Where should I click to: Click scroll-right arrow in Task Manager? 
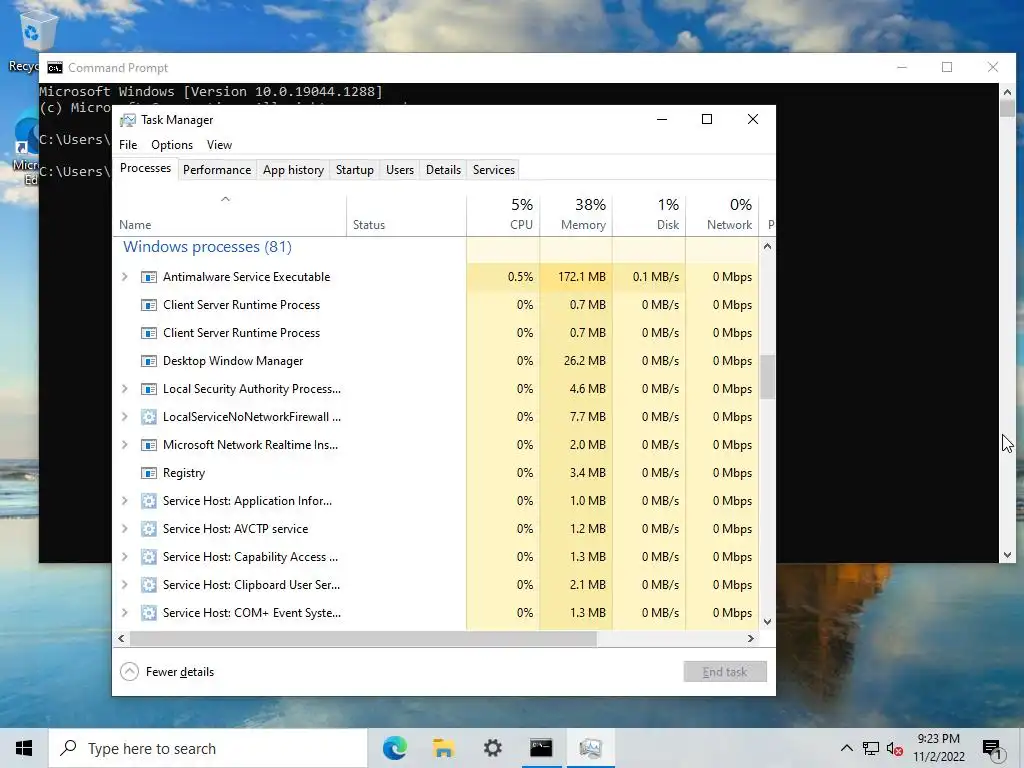(751, 639)
